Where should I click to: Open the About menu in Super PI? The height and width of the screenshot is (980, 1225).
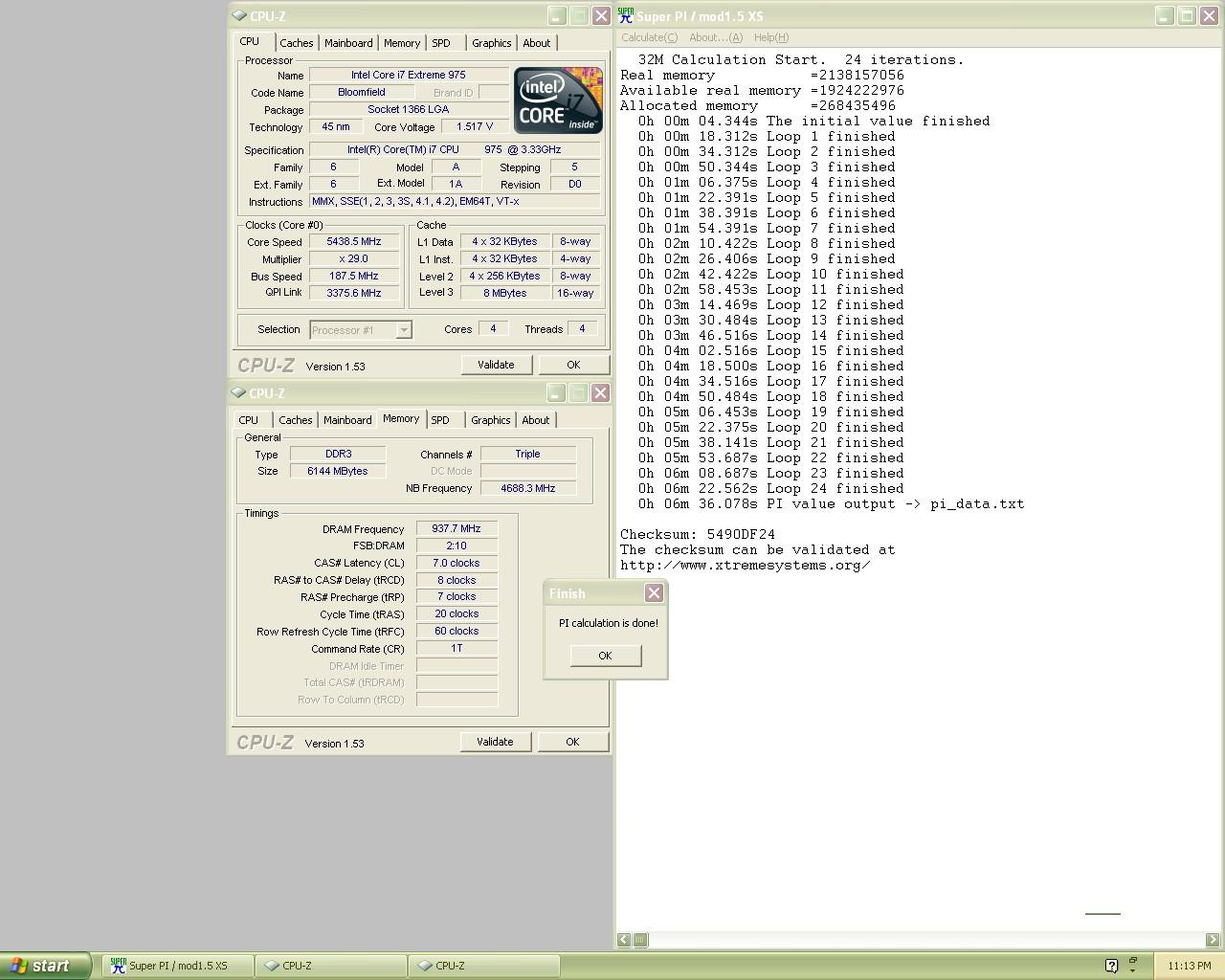pos(716,37)
